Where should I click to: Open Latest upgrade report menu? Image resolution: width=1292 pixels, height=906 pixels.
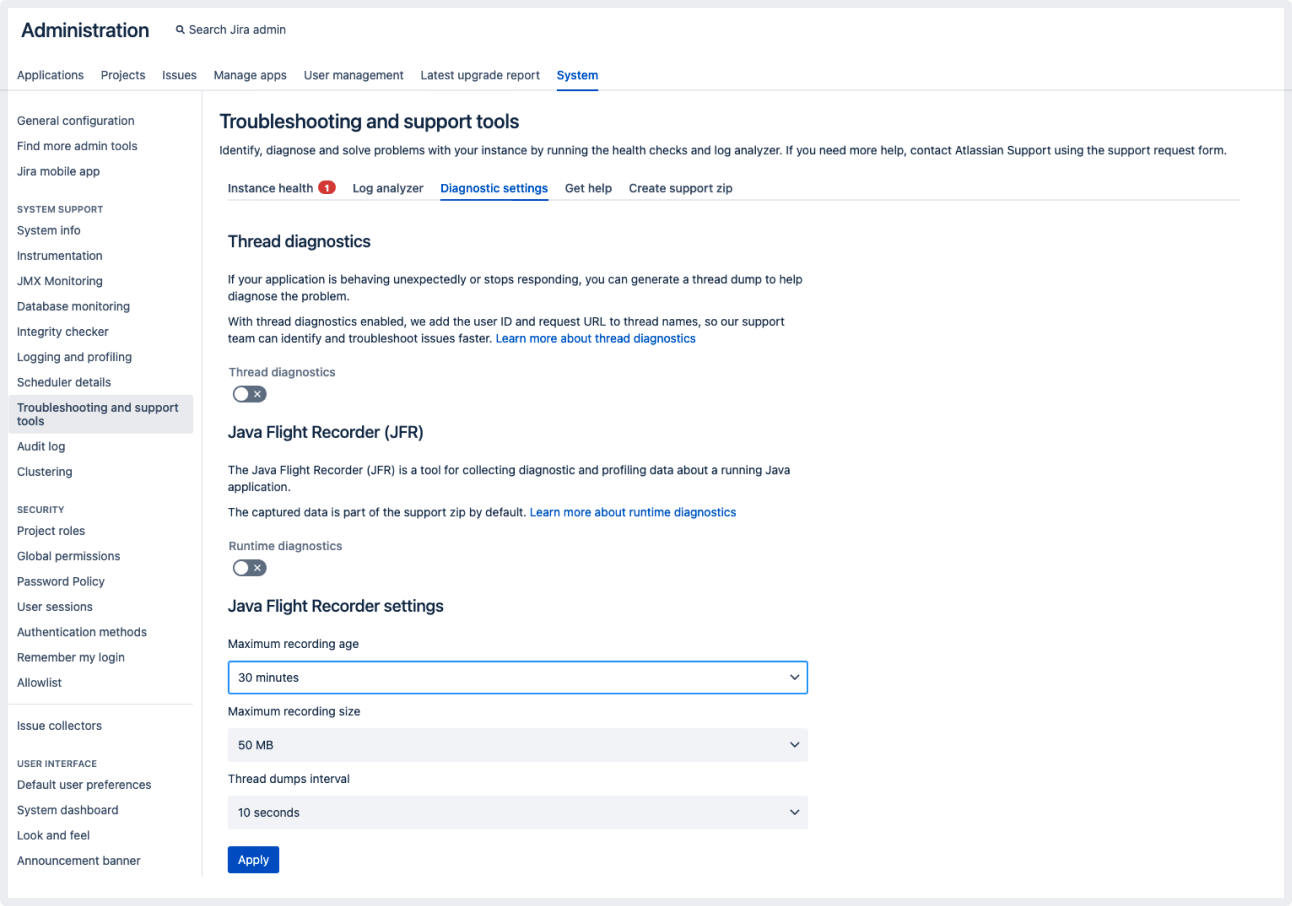[x=480, y=75]
